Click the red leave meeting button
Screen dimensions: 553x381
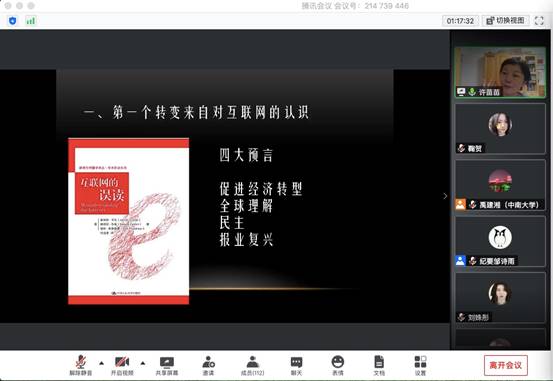(x=506, y=365)
